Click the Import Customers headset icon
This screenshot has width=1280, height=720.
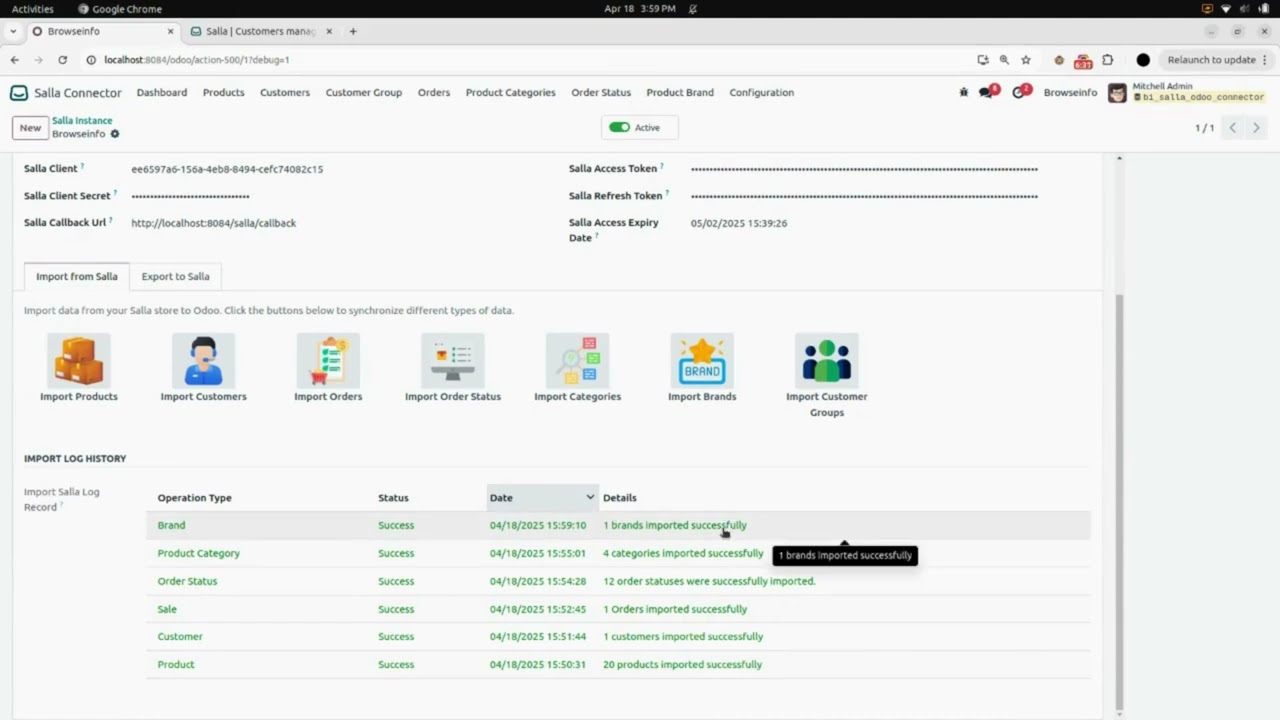pos(203,360)
